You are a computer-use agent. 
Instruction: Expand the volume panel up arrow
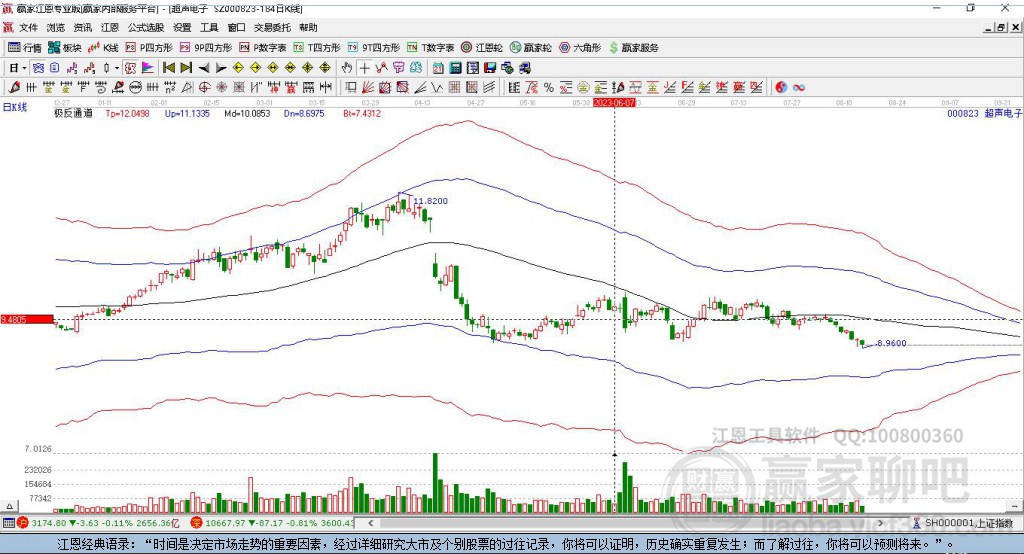coord(9,506)
